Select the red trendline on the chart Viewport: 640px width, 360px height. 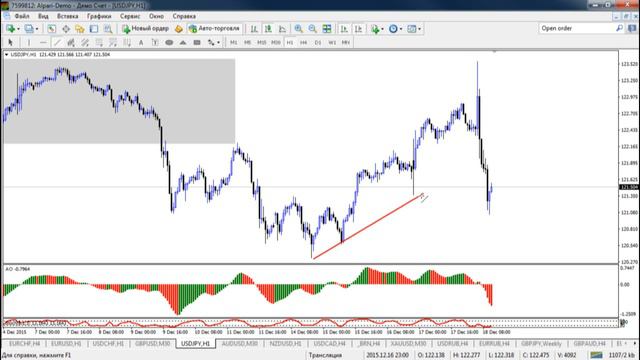pyautogui.click(x=367, y=227)
